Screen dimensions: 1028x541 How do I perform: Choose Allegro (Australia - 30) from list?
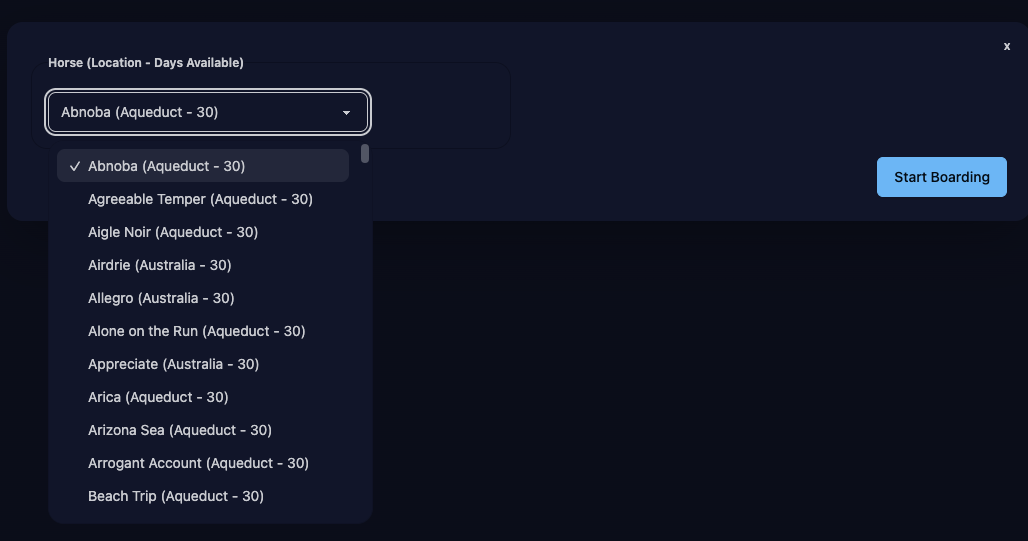point(161,298)
